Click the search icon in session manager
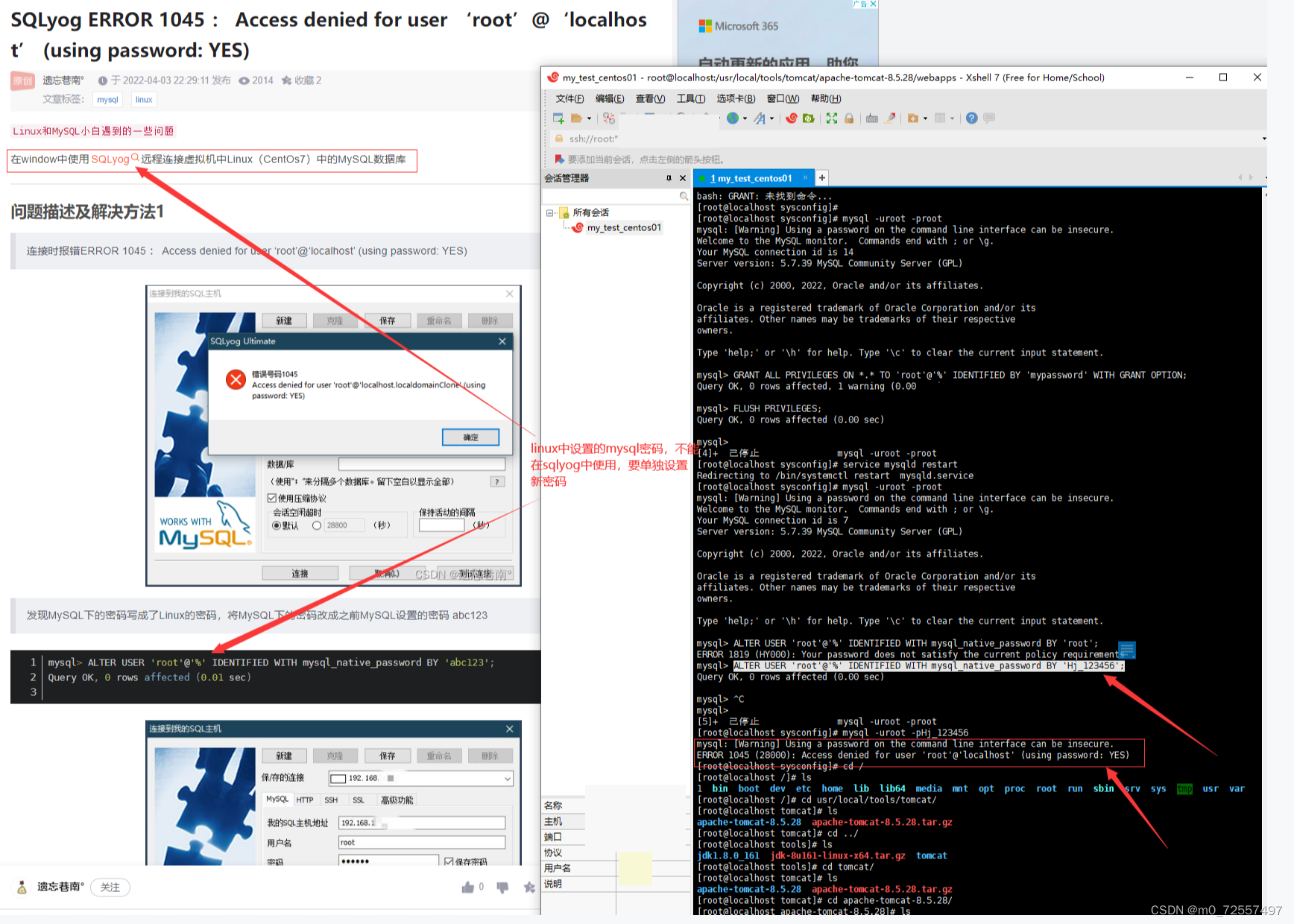Screen dimensions: 1294x924 [684, 196]
